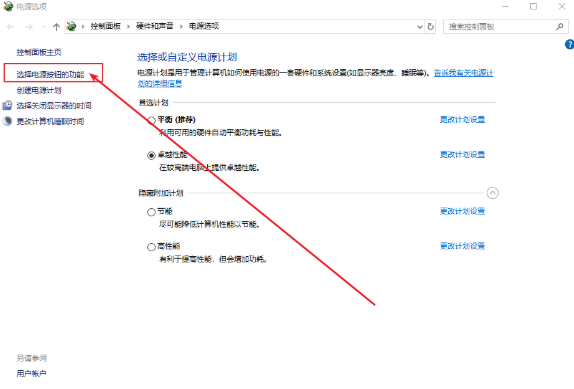Click the back navigation arrow
The width and height of the screenshot is (574, 389).
point(11,27)
